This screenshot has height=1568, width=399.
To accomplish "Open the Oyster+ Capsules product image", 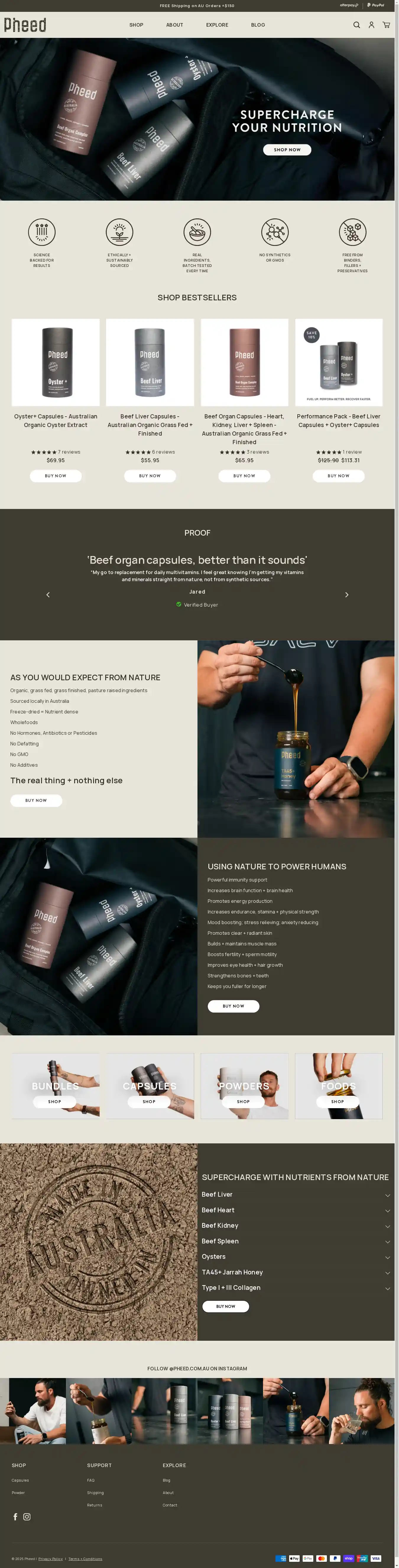I will (55, 362).
